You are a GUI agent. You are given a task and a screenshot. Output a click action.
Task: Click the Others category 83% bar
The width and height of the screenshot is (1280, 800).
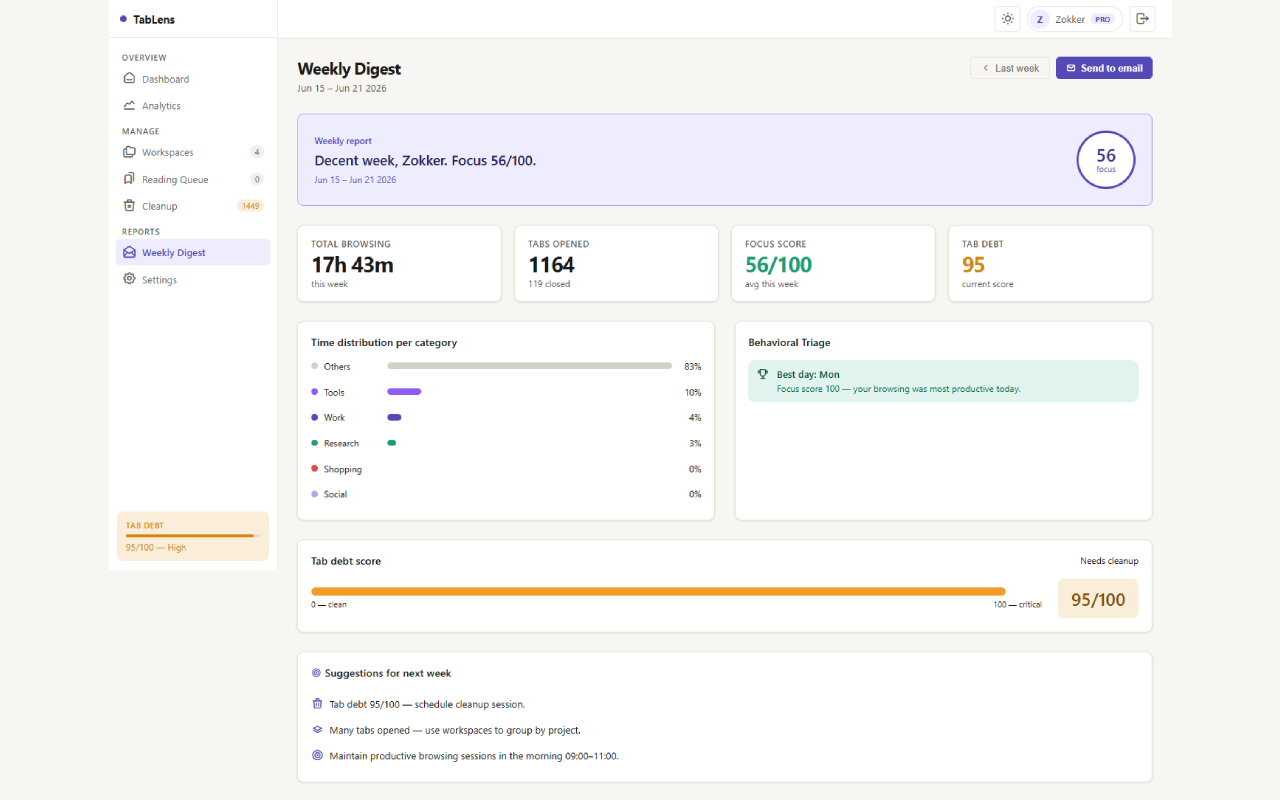pyautogui.click(x=529, y=366)
